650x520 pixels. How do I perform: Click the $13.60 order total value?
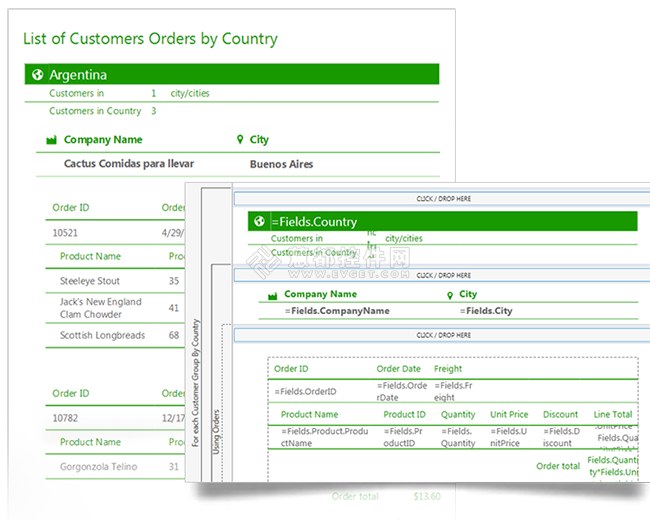coord(427,496)
